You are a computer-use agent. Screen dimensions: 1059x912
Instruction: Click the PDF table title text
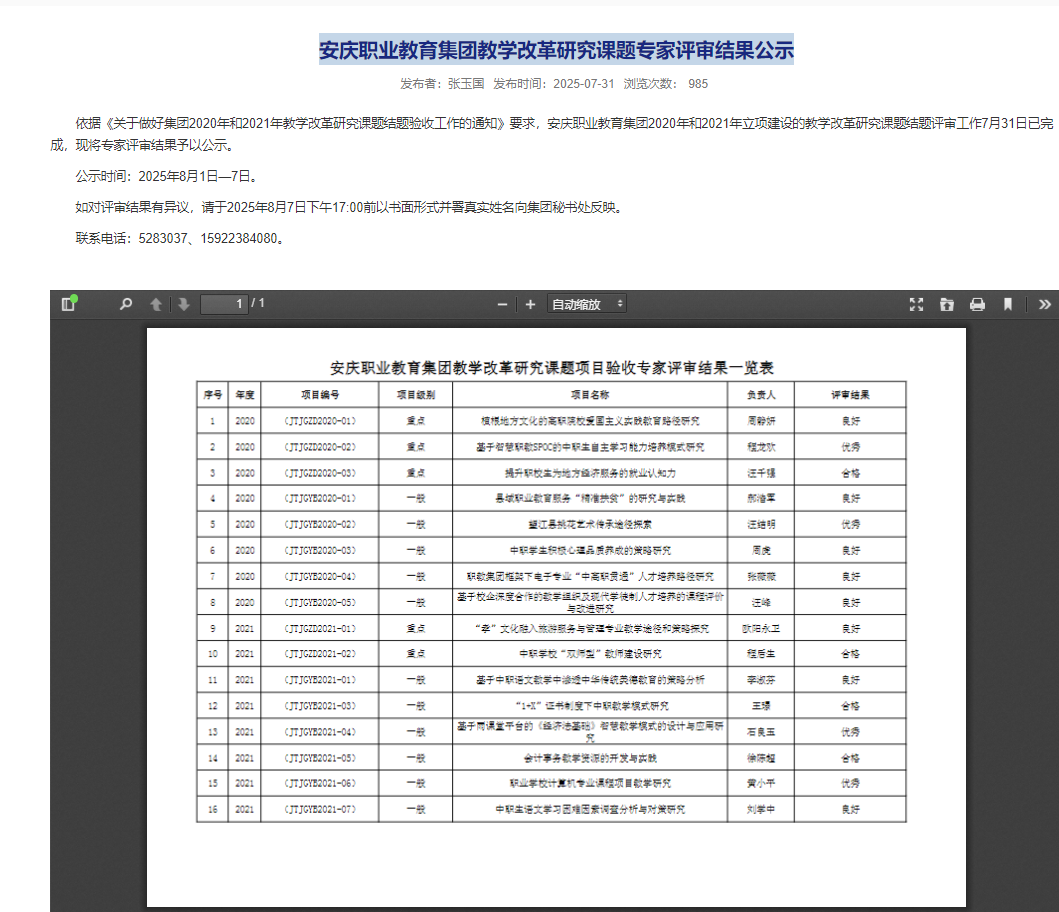[552, 368]
